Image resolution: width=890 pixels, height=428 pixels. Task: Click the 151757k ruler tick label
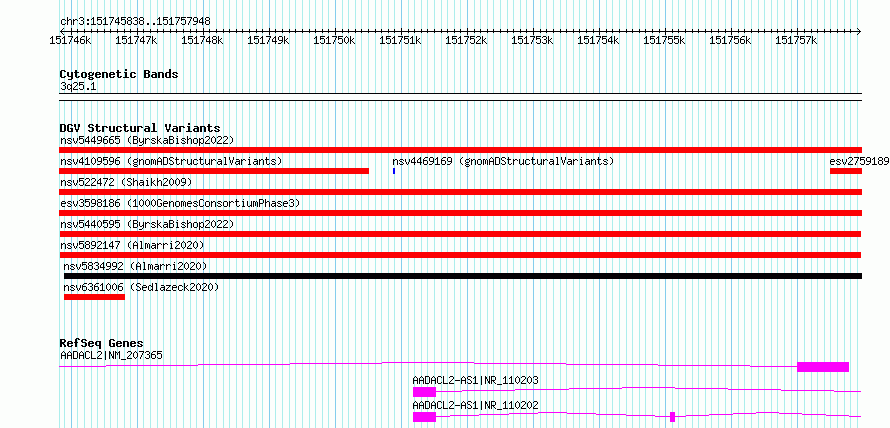pyautogui.click(x=796, y=40)
